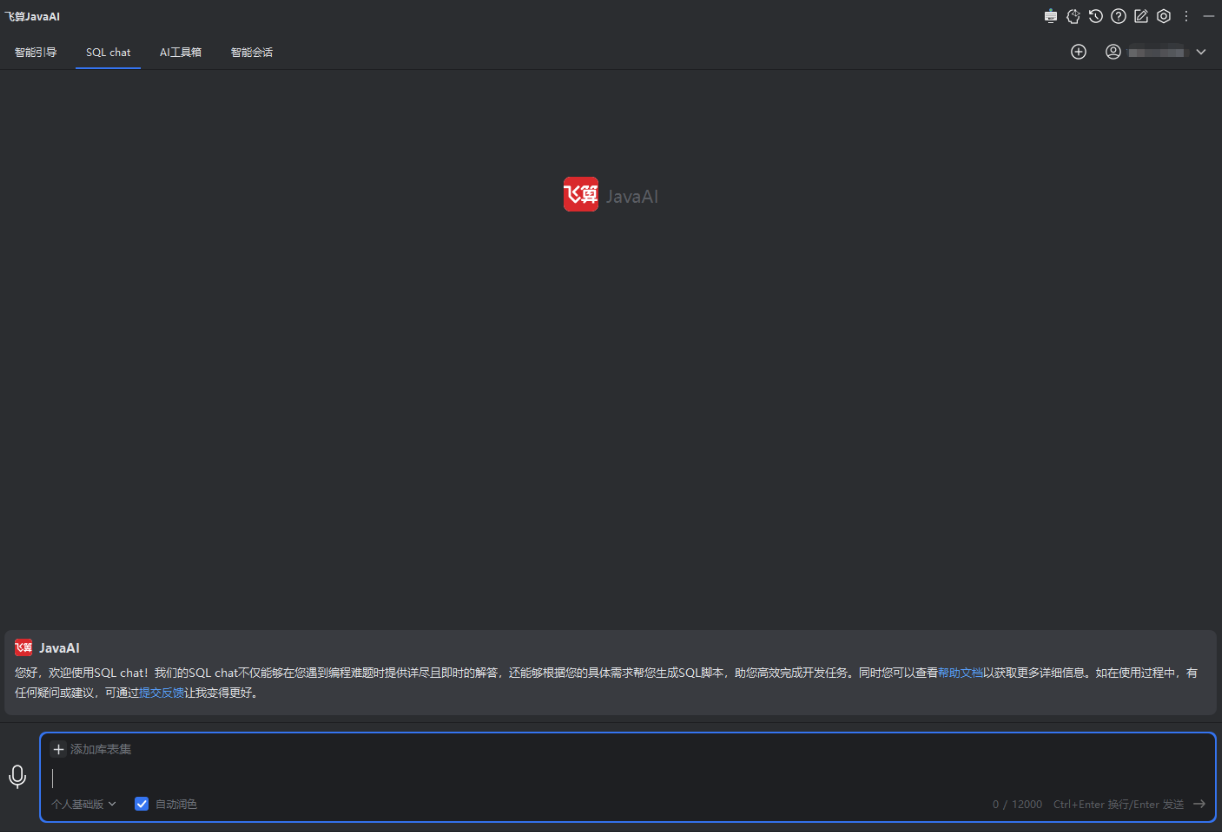The width and height of the screenshot is (1222, 832).
Task: Open the history clock icon
Action: click(x=1096, y=16)
